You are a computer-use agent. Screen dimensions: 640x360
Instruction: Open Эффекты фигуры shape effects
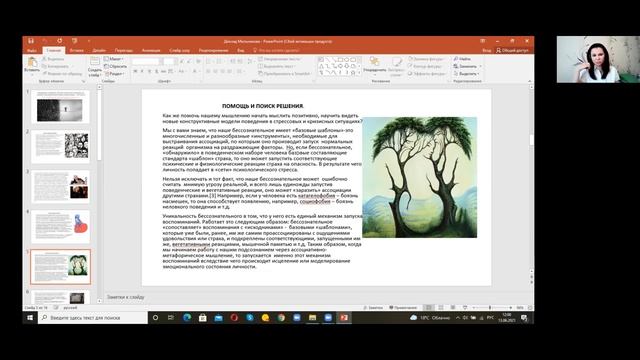tap(427, 73)
